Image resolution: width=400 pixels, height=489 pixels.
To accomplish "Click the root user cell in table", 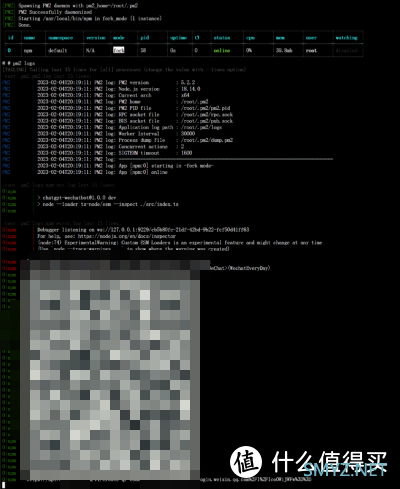I will [311, 50].
